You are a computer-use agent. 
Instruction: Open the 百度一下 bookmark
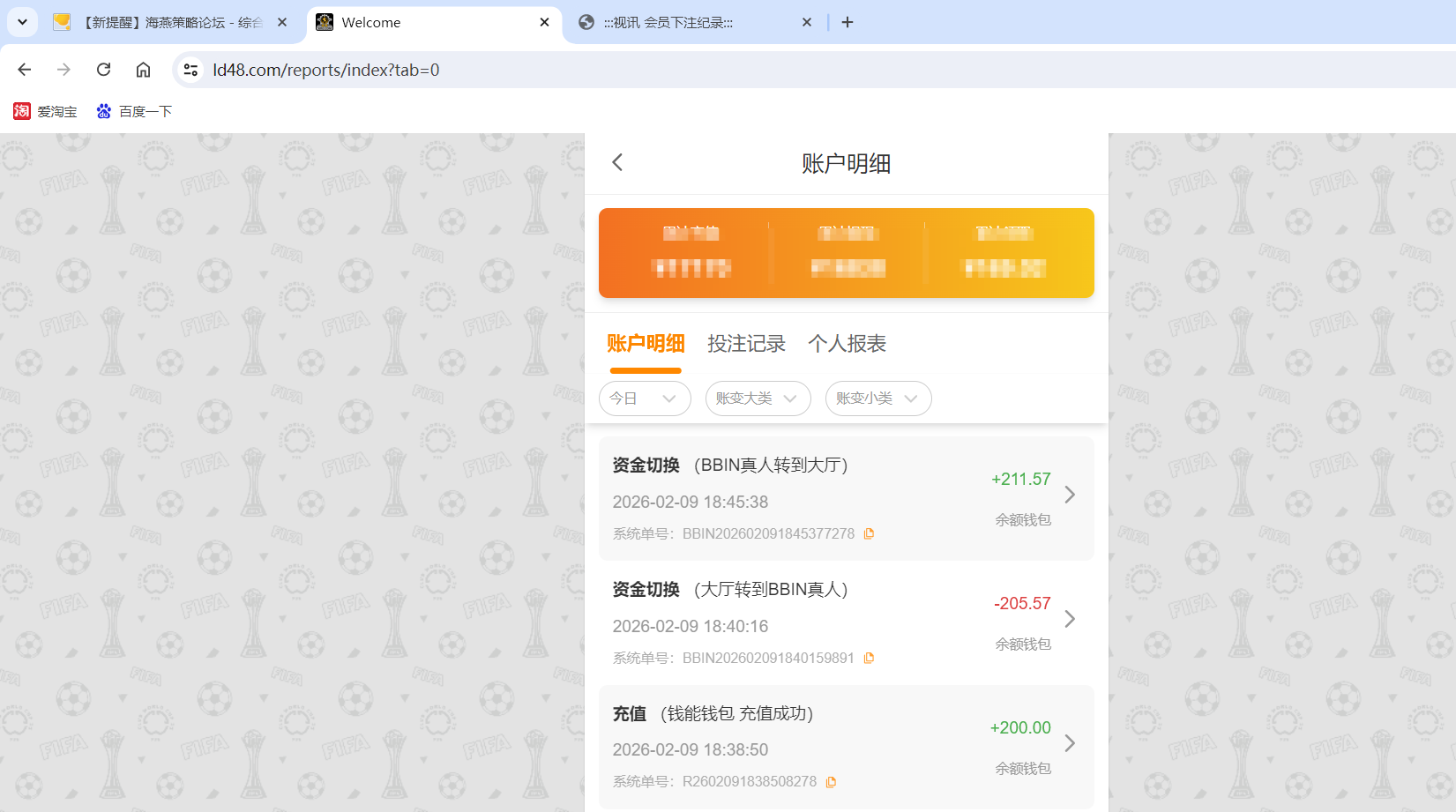tap(134, 111)
